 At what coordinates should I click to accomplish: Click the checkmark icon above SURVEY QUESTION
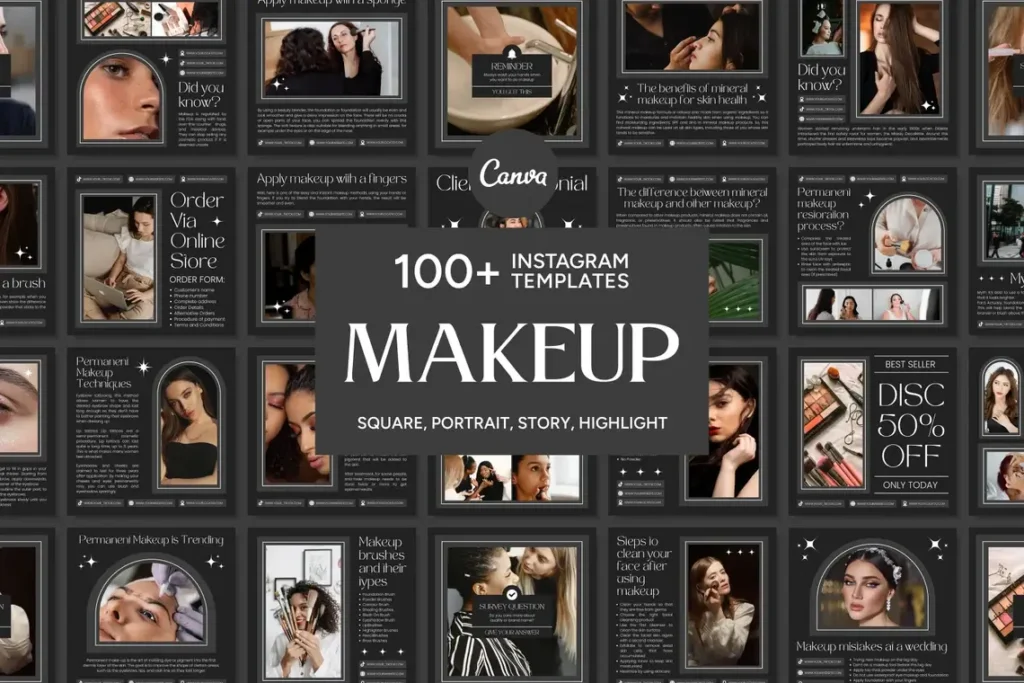[x=511, y=593]
